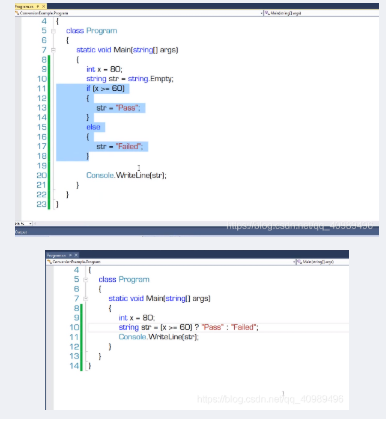Click 'static void Main' in lower editor

pyautogui.click(x=136, y=298)
